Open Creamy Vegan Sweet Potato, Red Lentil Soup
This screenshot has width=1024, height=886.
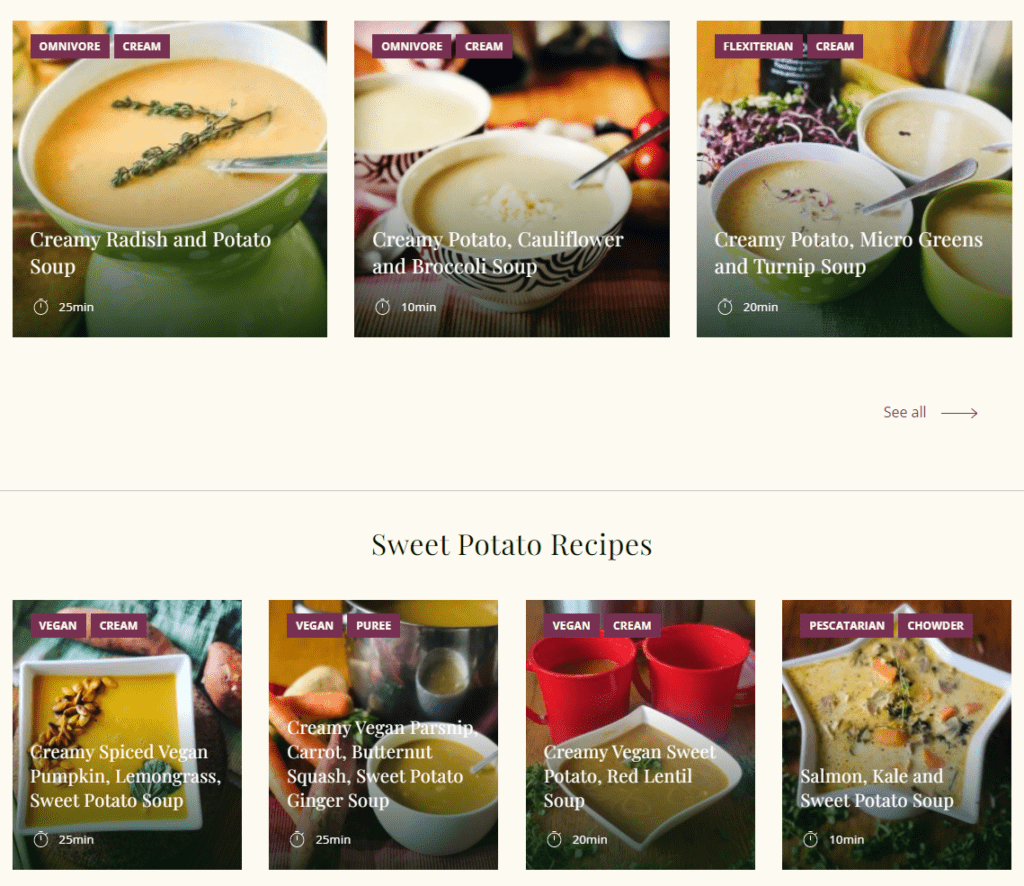(x=630, y=776)
